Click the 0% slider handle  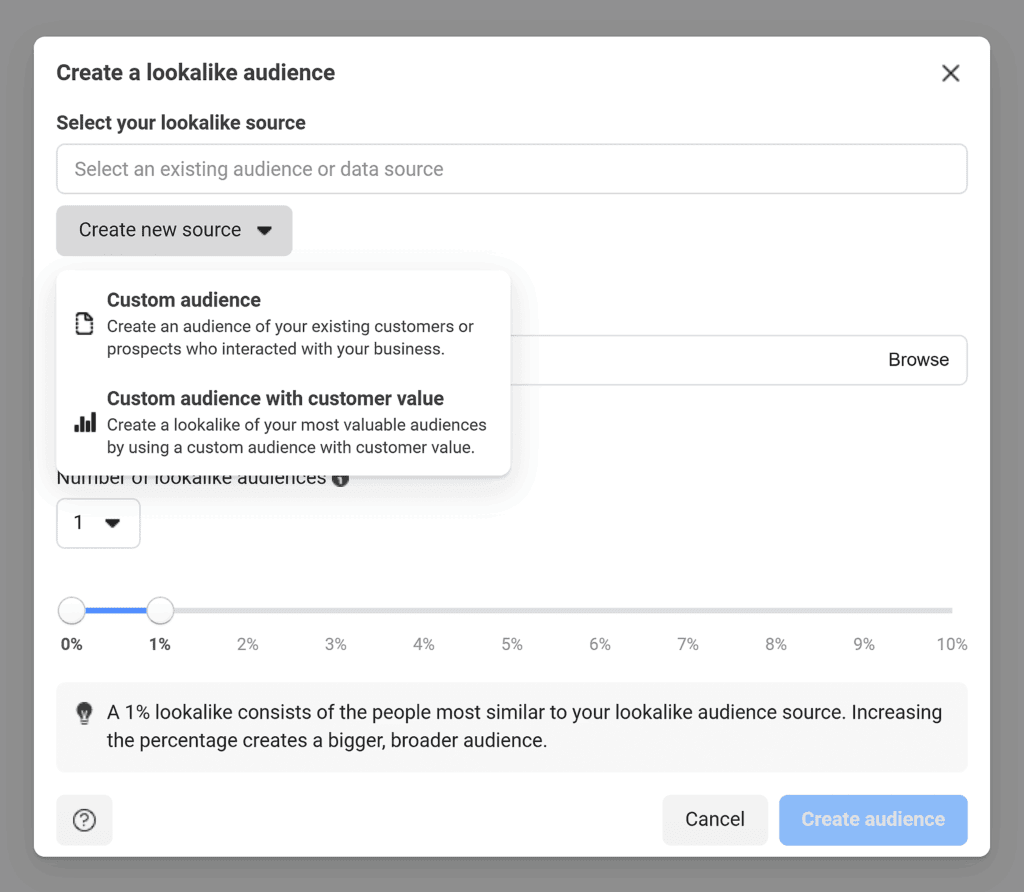(x=71, y=610)
